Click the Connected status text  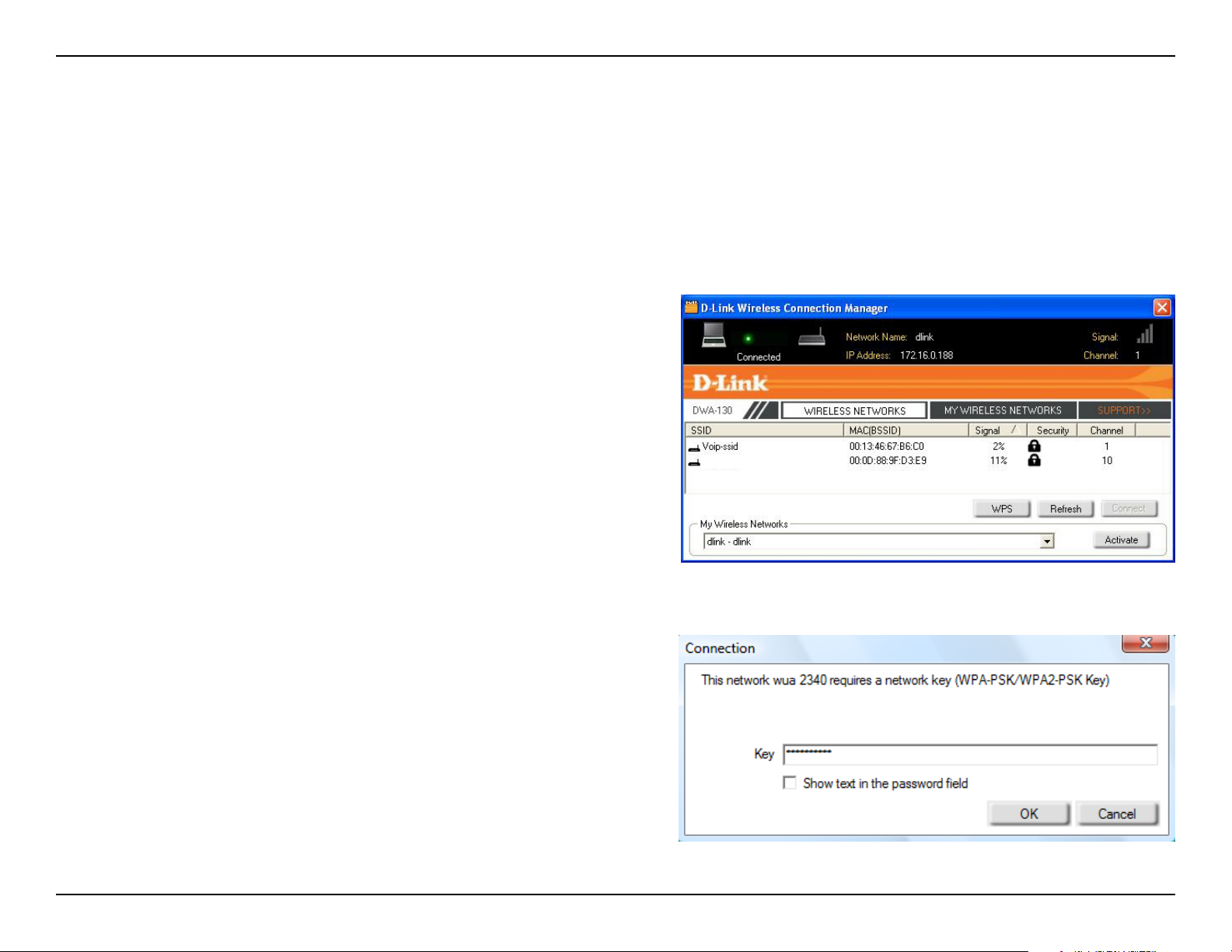(x=759, y=357)
